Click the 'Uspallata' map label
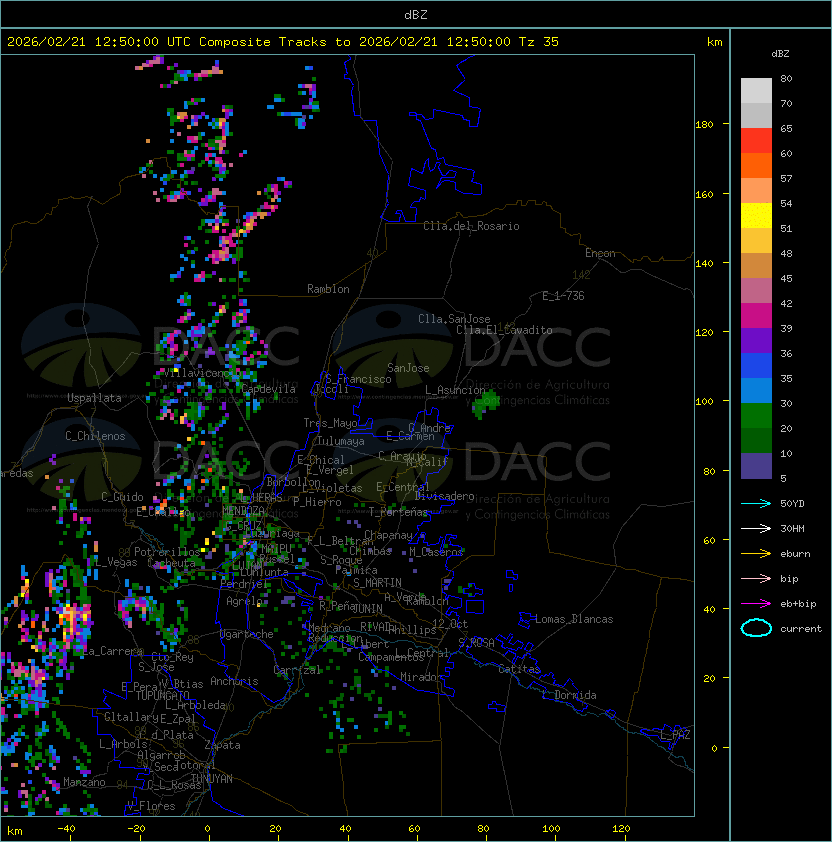The height and width of the screenshot is (842, 832). point(94,398)
